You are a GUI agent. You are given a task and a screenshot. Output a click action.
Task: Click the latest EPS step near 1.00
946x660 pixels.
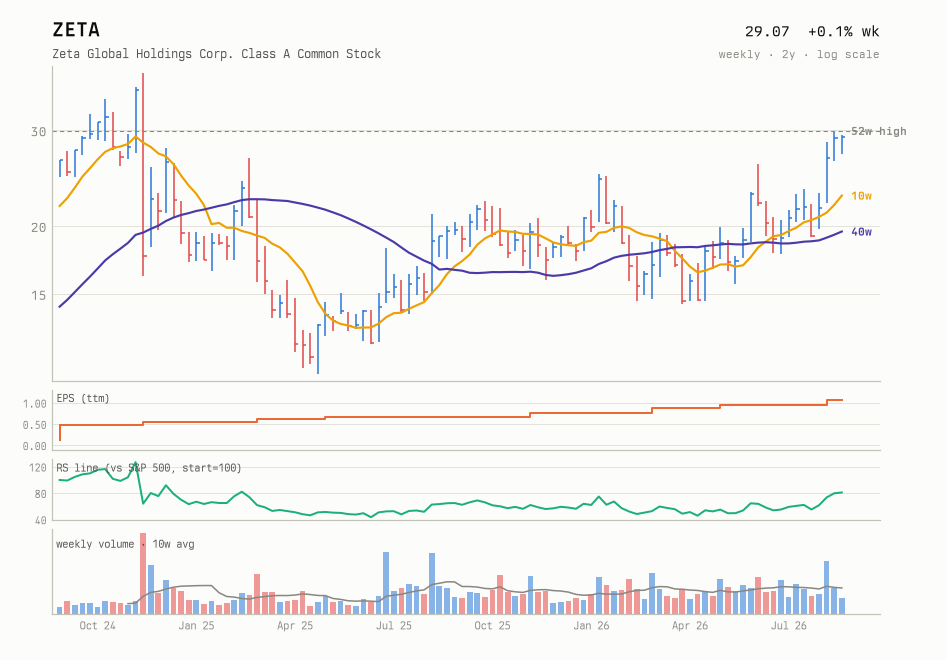[834, 400]
